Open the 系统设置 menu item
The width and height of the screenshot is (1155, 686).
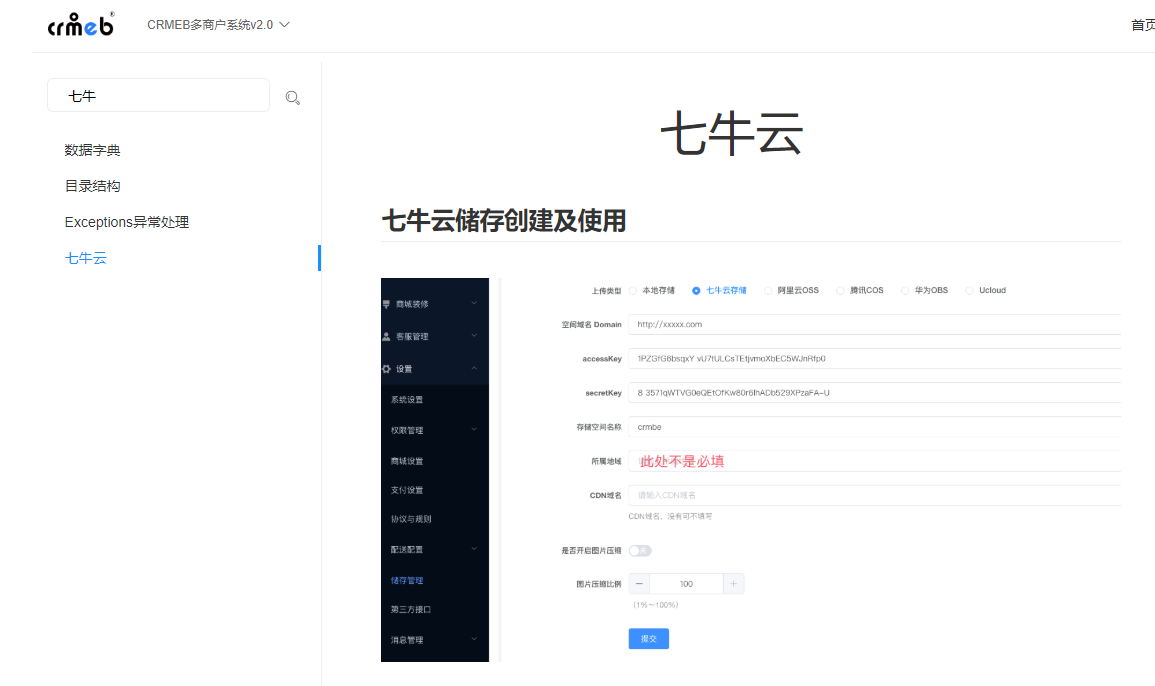[x=407, y=399]
